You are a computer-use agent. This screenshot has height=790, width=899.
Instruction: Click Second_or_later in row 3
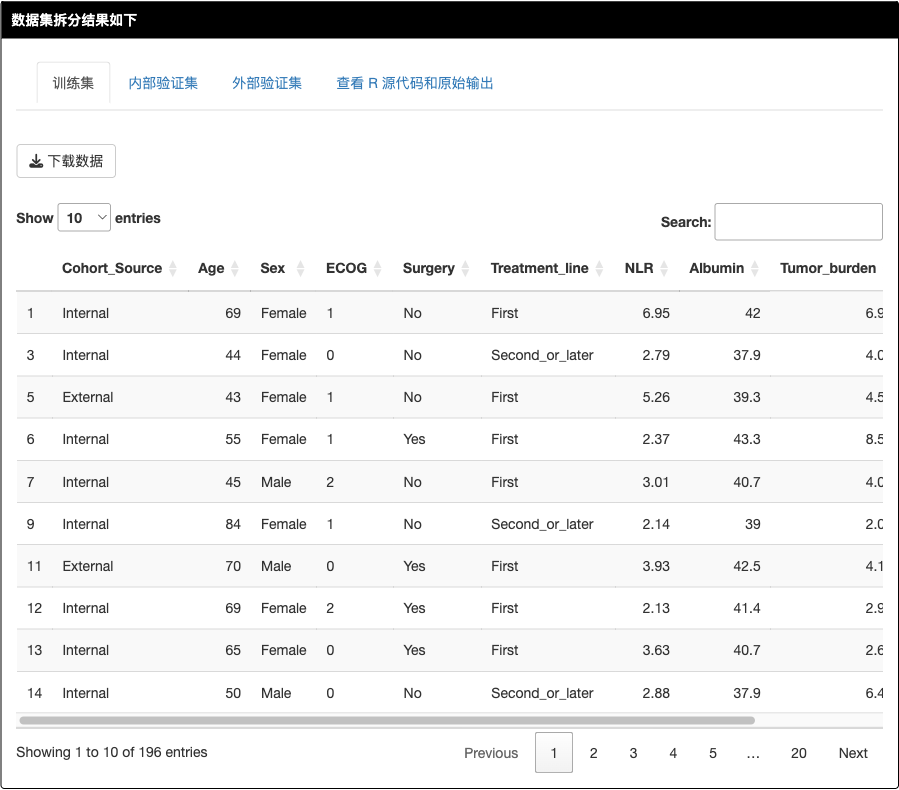point(542,355)
